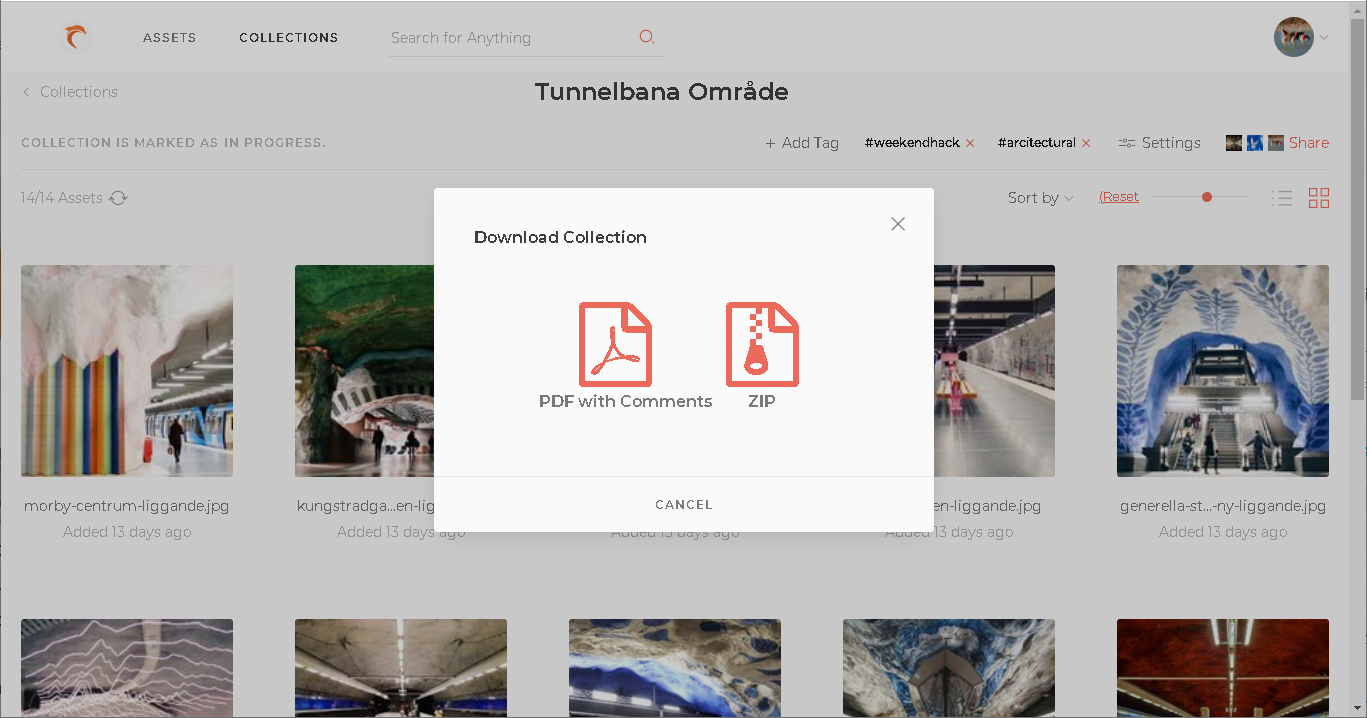Refresh the assets count
The height and width of the screenshot is (718, 1367).
click(118, 198)
